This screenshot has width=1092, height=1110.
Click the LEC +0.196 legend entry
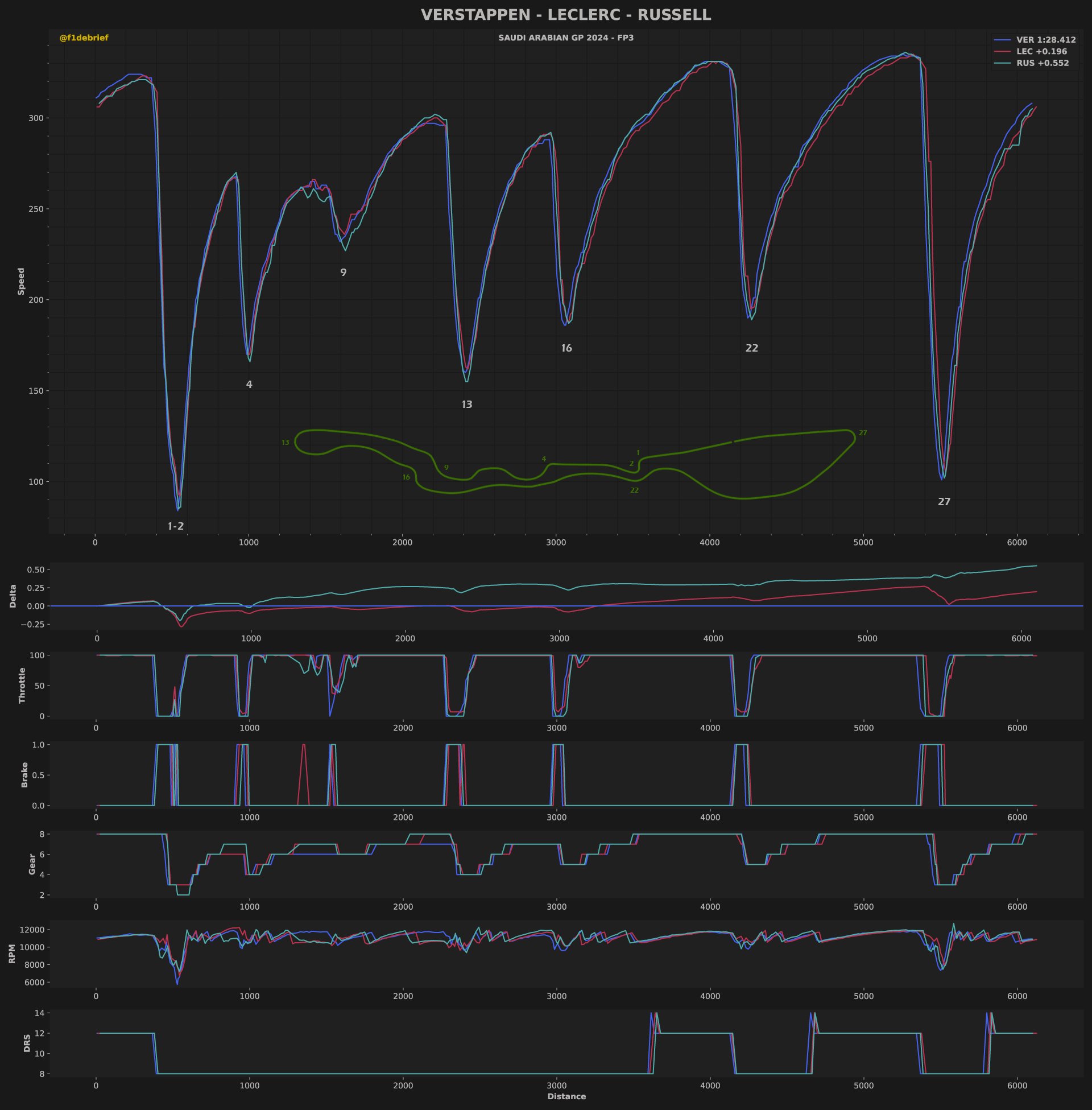[x=1041, y=52]
